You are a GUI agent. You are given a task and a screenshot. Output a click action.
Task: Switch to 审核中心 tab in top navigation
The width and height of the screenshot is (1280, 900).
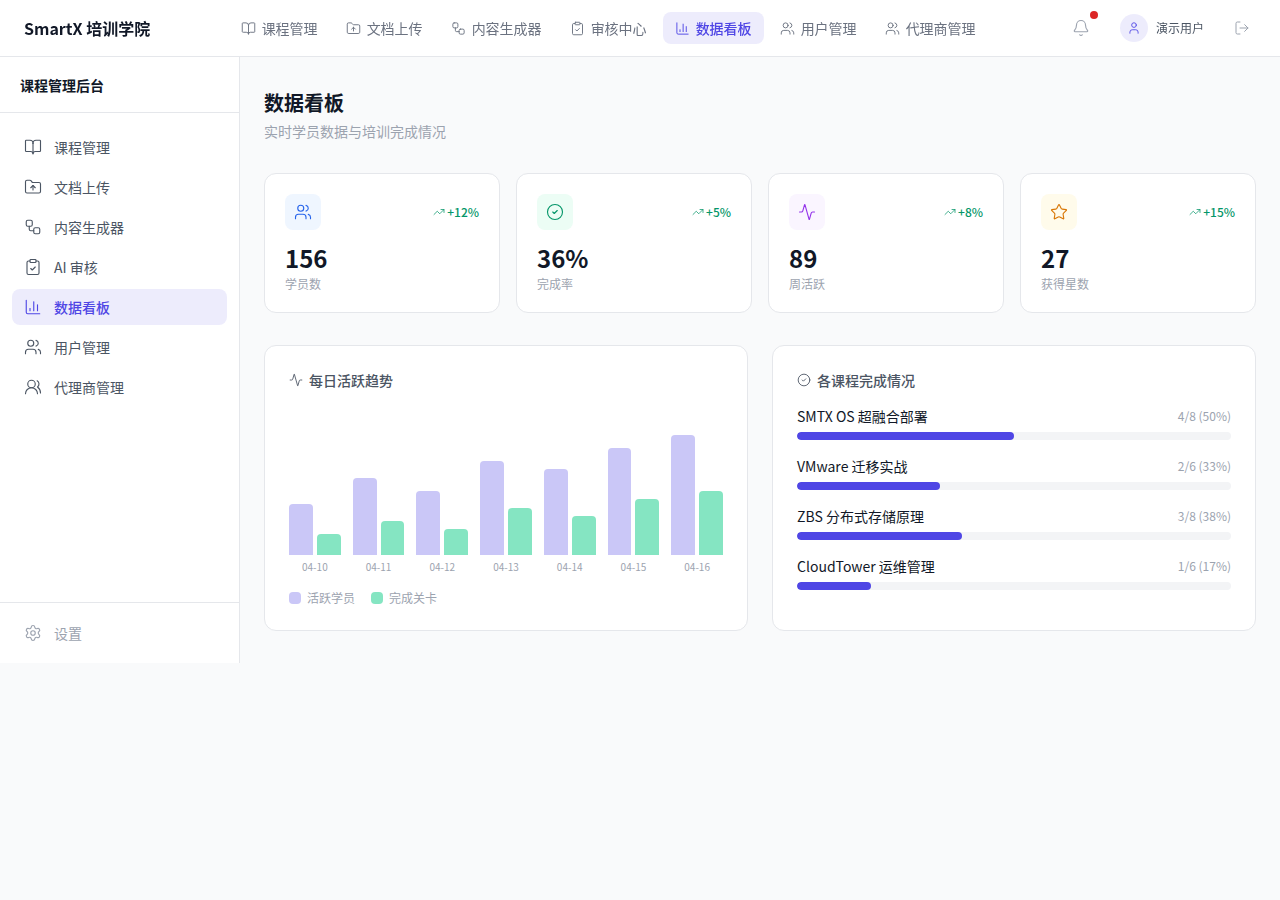tap(608, 29)
